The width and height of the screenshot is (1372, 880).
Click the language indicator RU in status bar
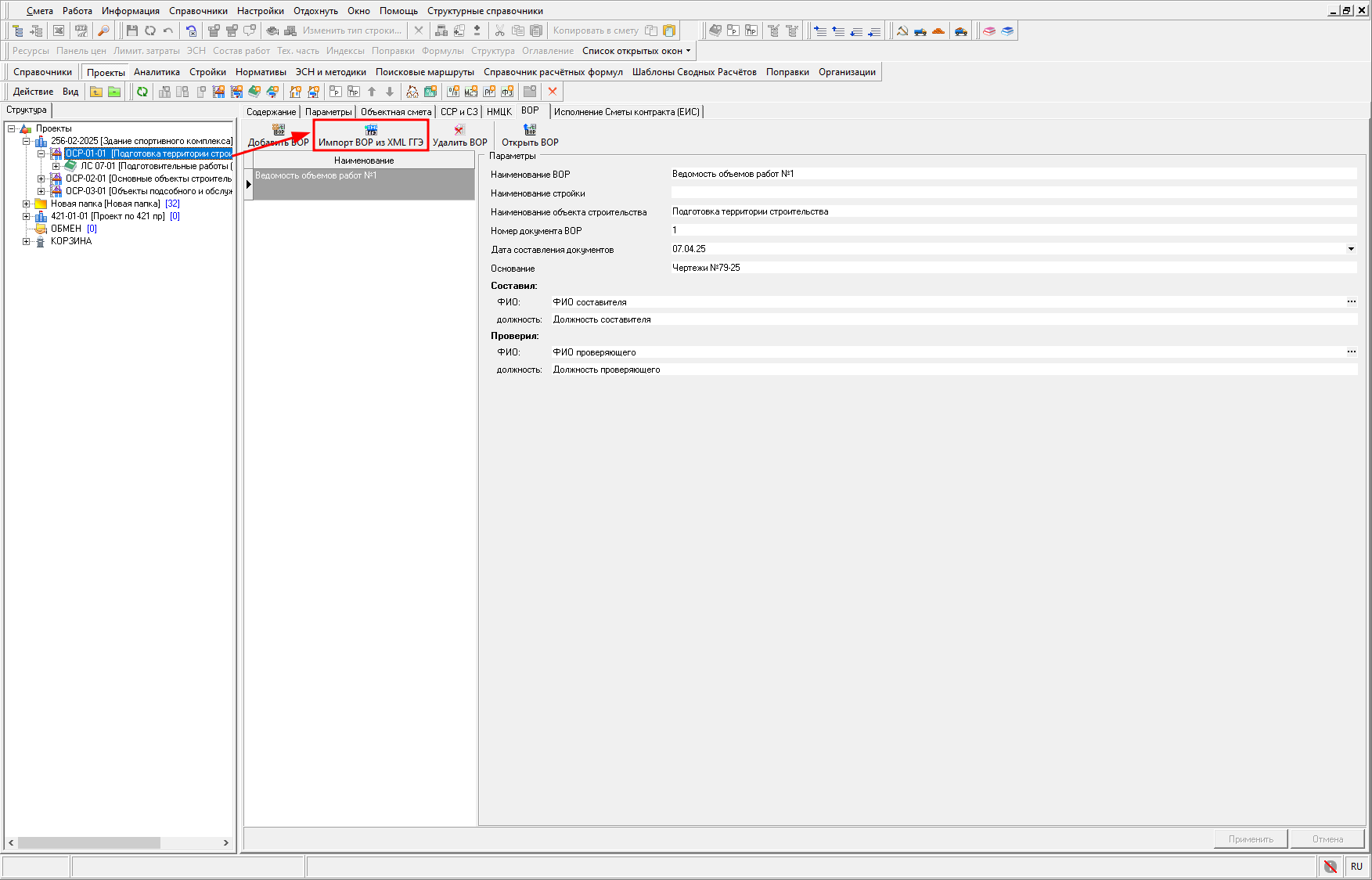(1356, 866)
